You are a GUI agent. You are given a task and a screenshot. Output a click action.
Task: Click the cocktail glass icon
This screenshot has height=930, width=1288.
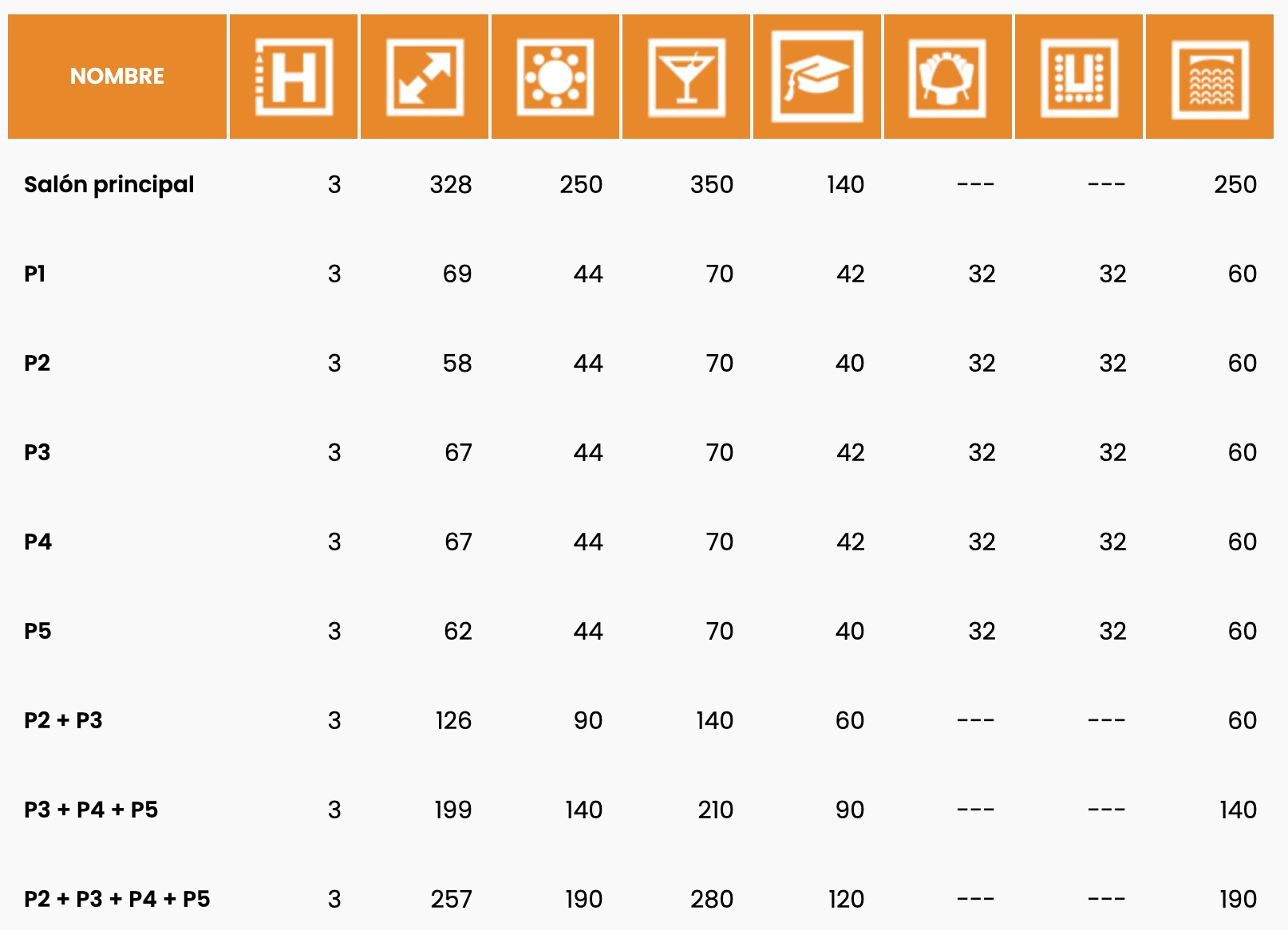tap(686, 77)
